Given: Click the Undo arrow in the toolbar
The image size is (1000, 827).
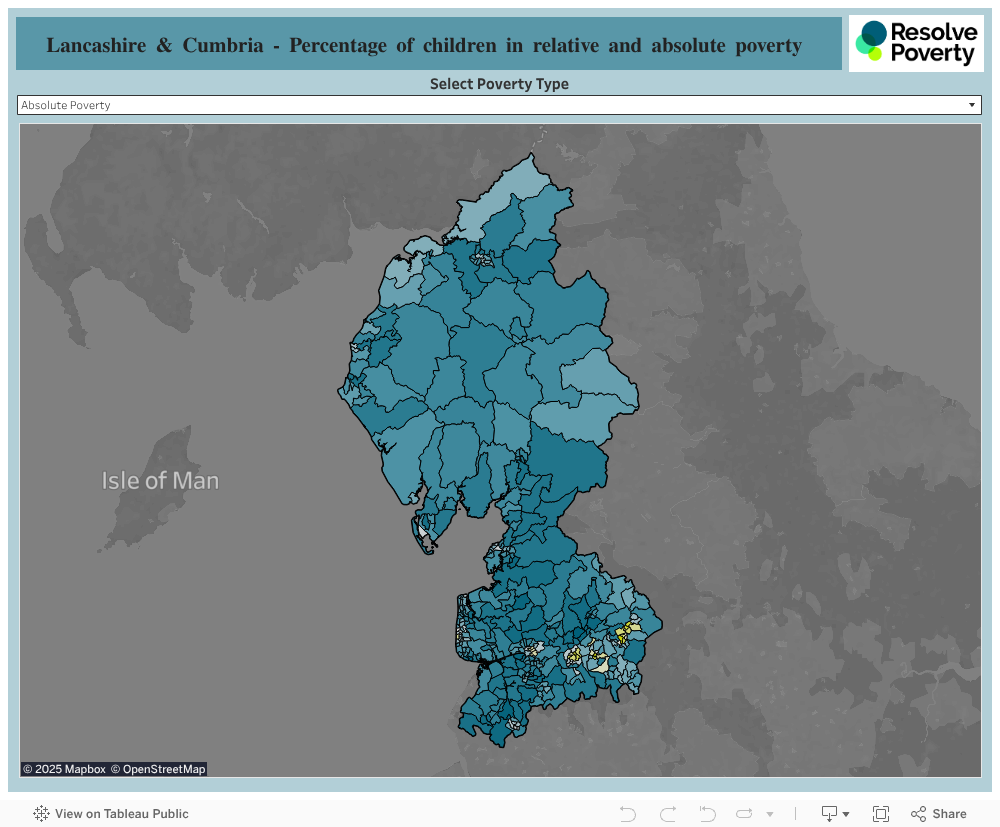Looking at the screenshot, I should pos(628,814).
